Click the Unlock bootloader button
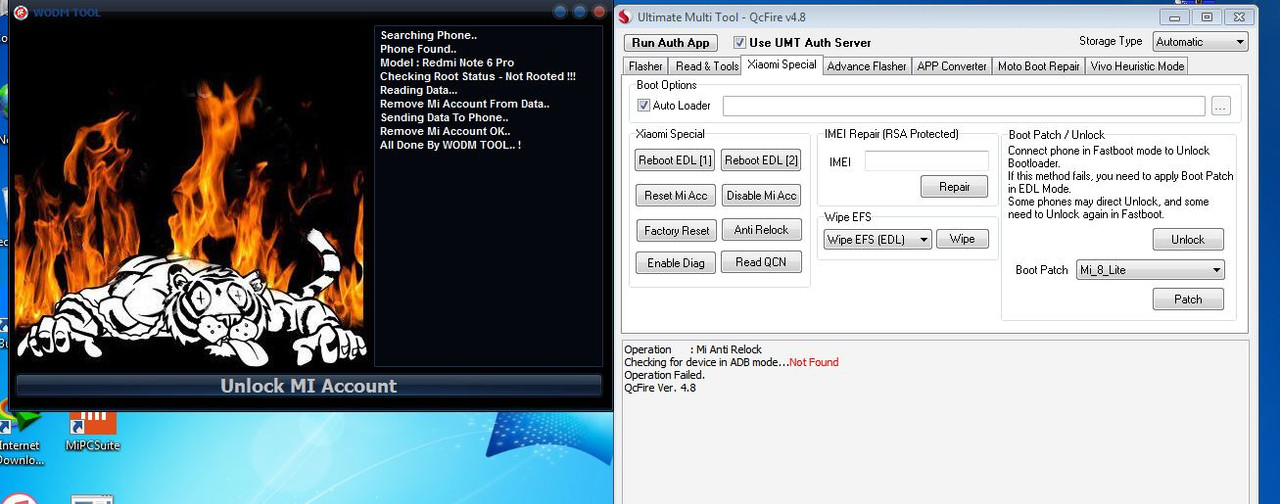Image resolution: width=1280 pixels, height=504 pixels. tap(1188, 240)
